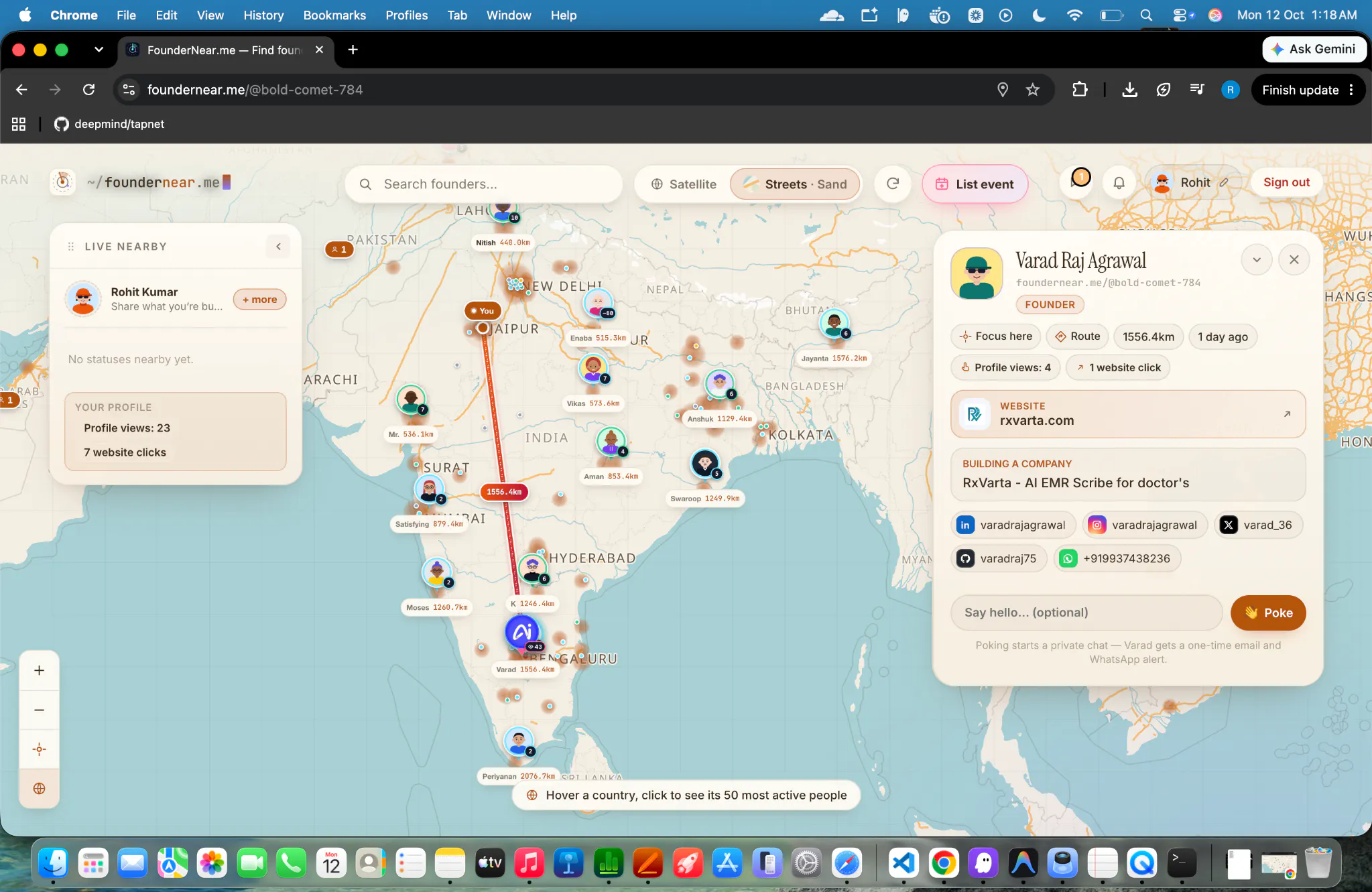Open the notifications bell
Screen dimensions: 1372x892
tap(1119, 183)
